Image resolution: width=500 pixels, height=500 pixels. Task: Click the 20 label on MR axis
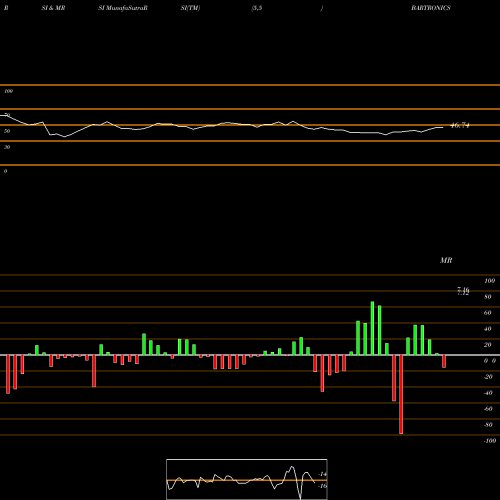click(488, 345)
